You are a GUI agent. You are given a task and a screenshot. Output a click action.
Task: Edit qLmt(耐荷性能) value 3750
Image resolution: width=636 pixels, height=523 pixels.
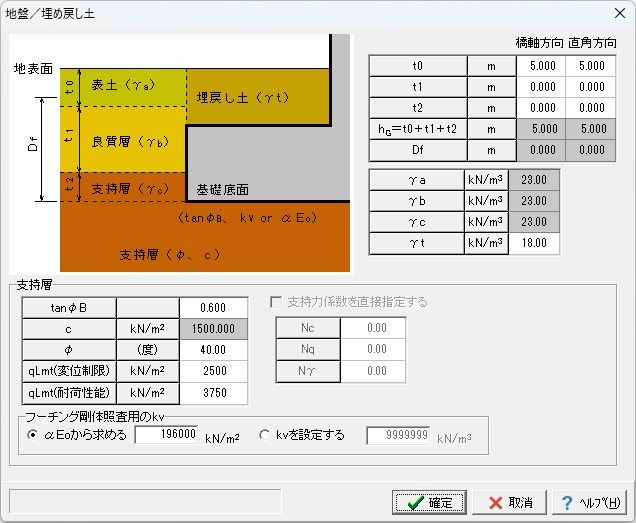pos(213,393)
